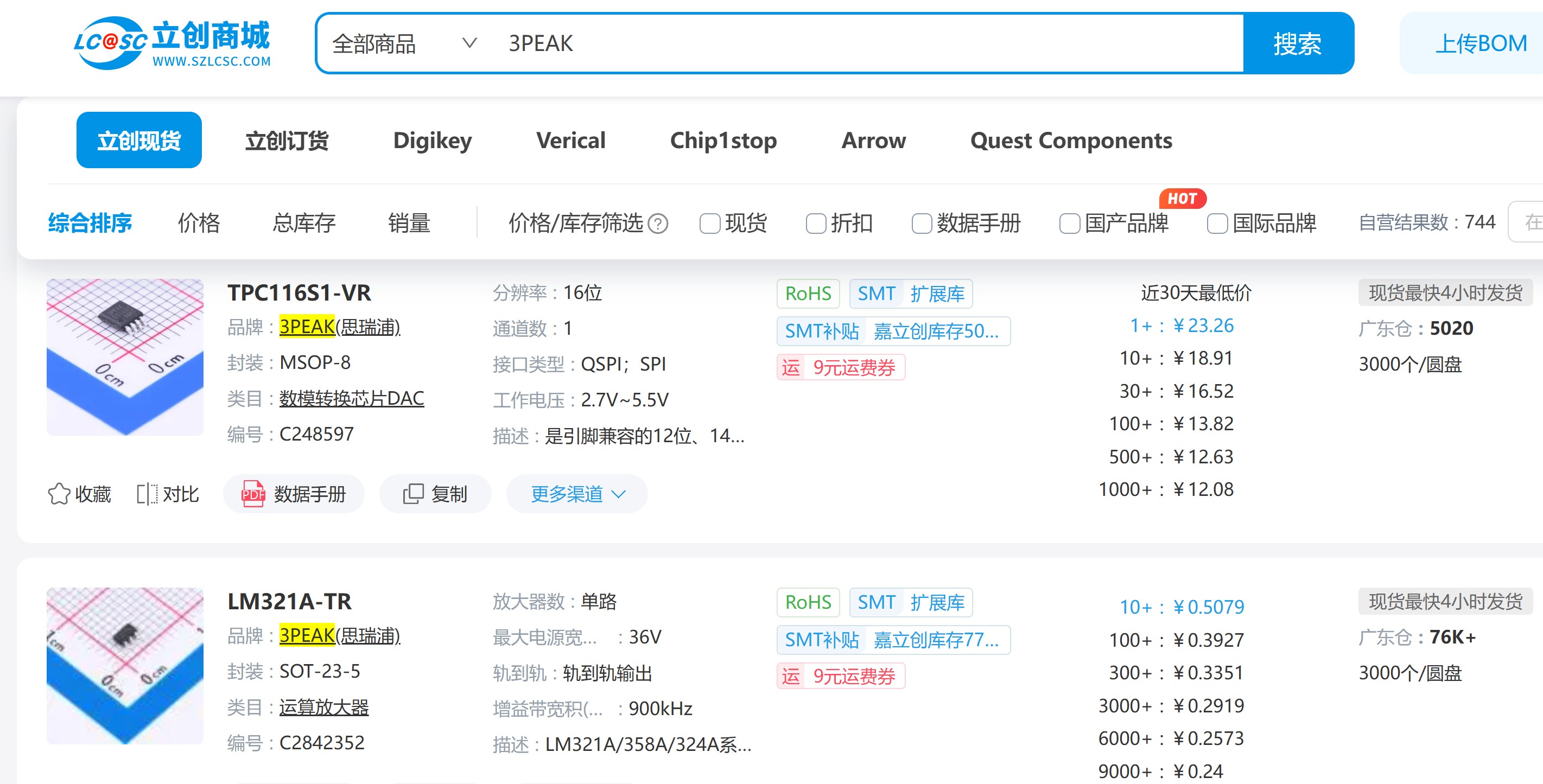Sort results by 销量
The width and height of the screenshot is (1543, 784).
[x=409, y=223]
